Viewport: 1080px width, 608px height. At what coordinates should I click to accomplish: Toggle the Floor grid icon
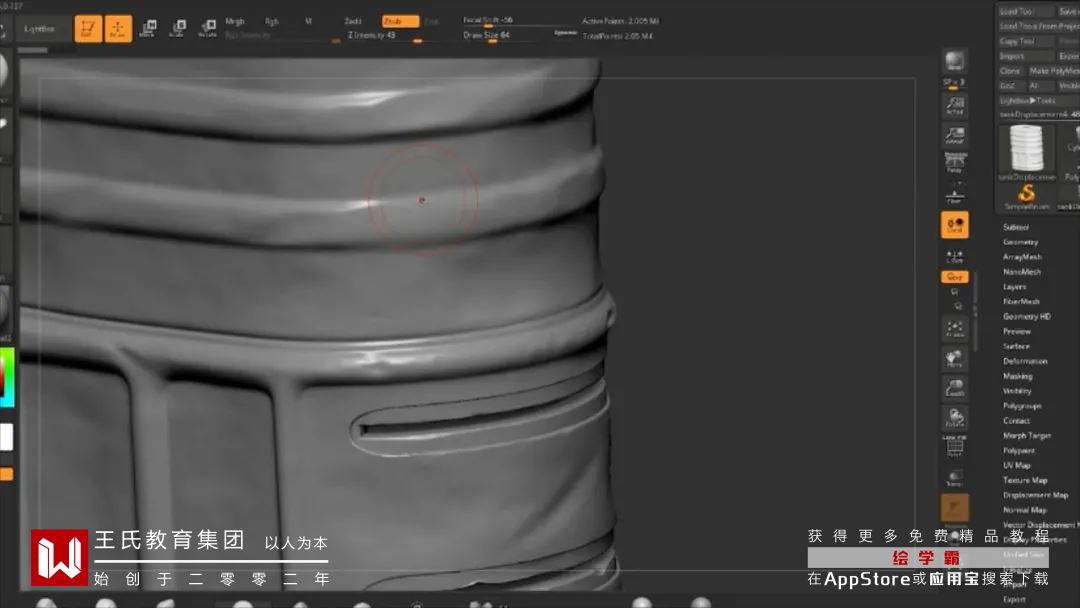tap(955, 194)
